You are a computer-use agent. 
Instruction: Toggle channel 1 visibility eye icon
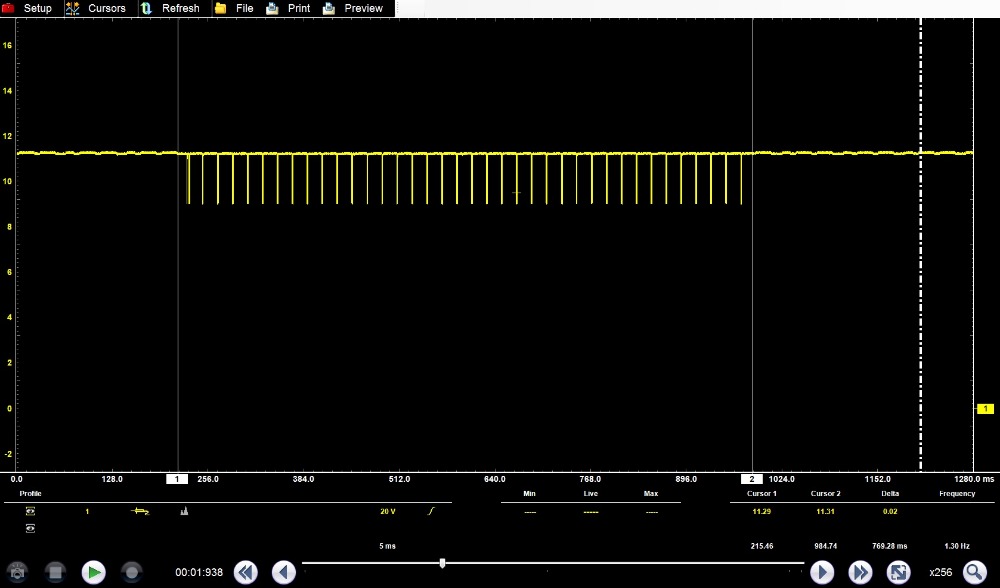(30, 511)
